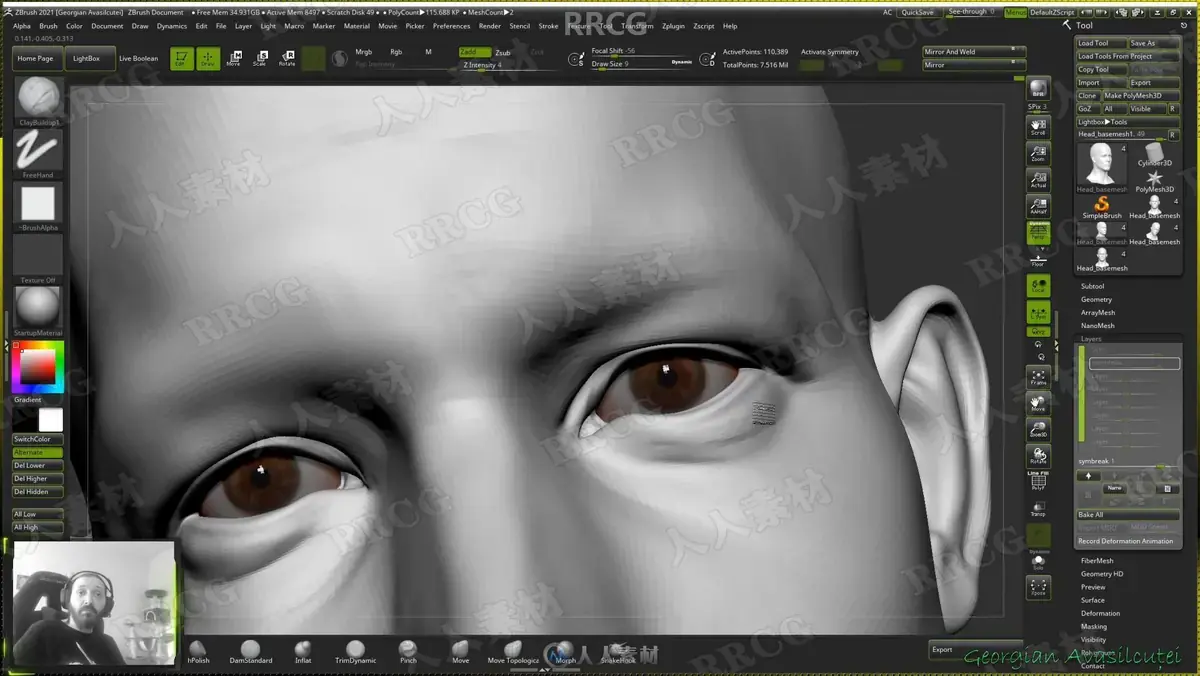
Task: Open the Deformation subpalette
Action: pos(1100,613)
